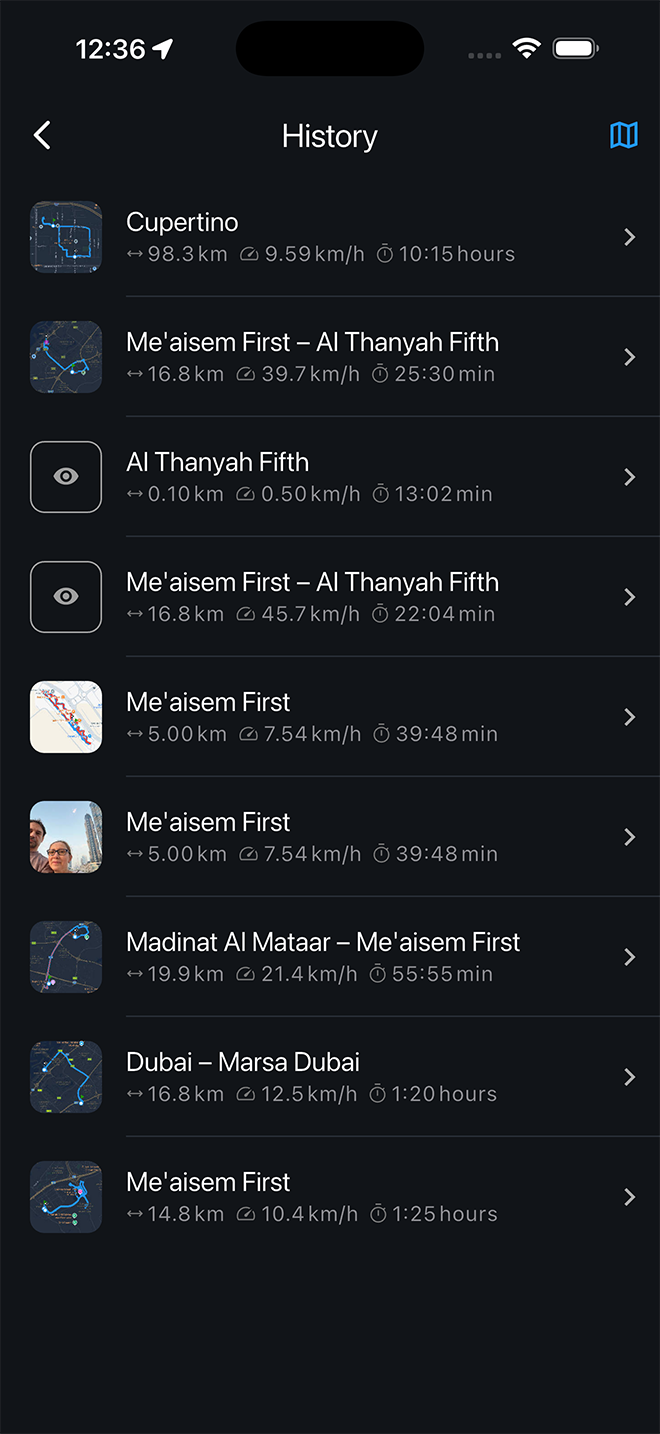Image resolution: width=660 pixels, height=1434 pixels.
Task: Tap the status bar clock showing 12:36
Action: pyautogui.click(x=109, y=47)
